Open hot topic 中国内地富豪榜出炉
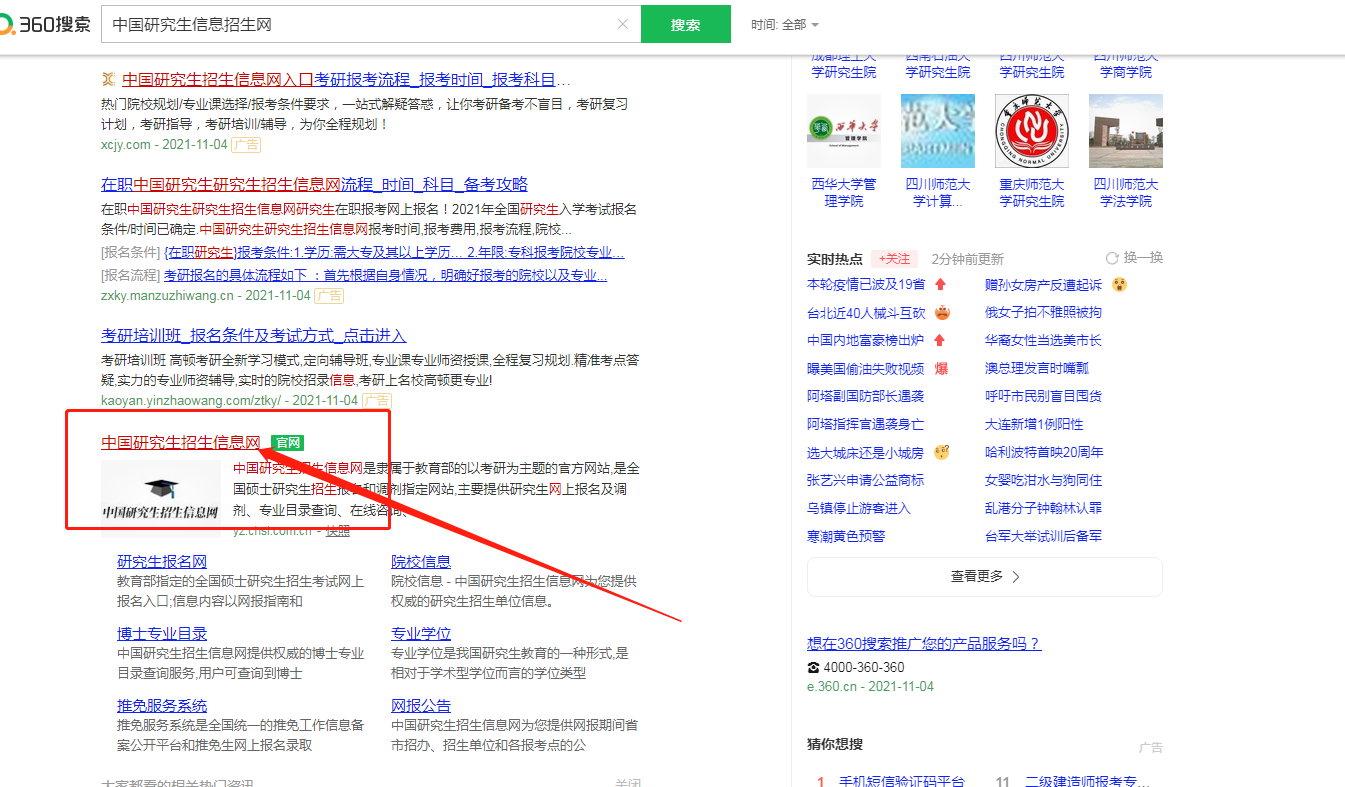The width and height of the screenshot is (1345, 787). click(866, 341)
